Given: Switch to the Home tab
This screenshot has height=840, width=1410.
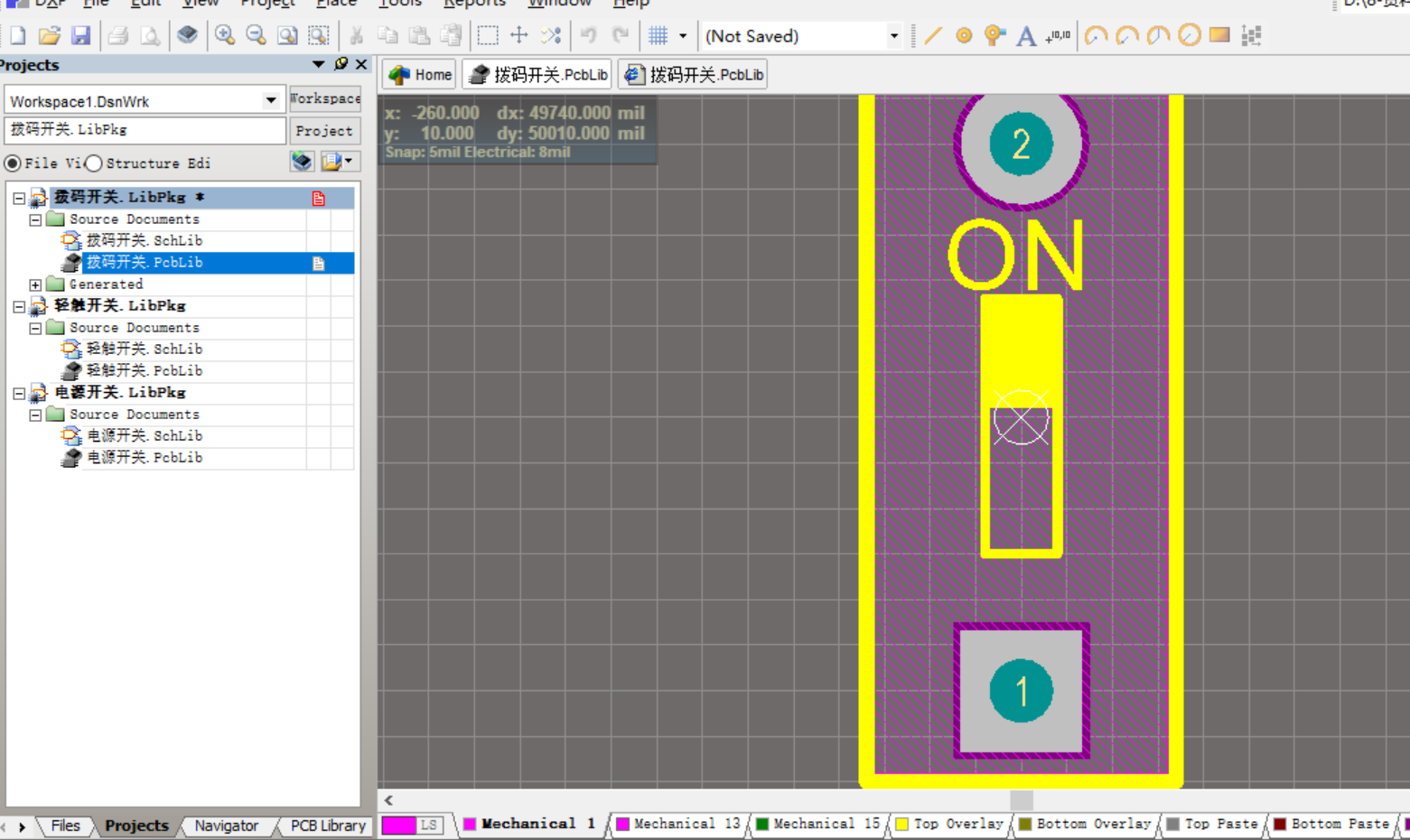Looking at the screenshot, I should coord(420,75).
